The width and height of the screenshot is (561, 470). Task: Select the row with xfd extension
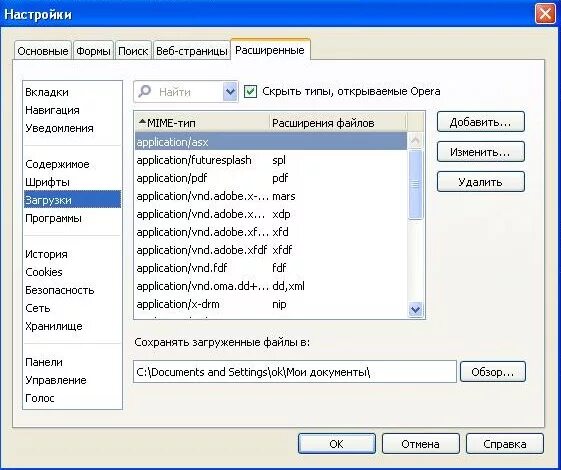[271, 232]
